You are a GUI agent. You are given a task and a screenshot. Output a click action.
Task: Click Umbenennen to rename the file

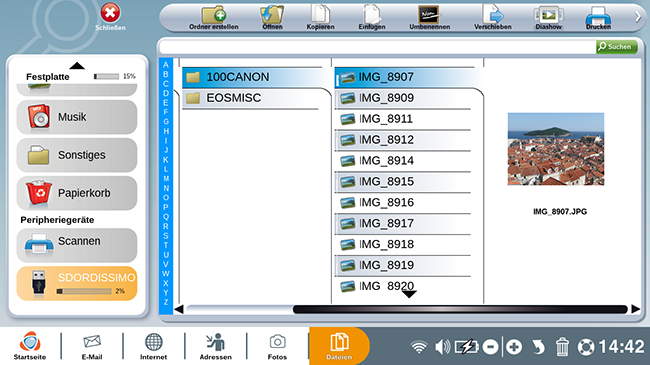pyautogui.click(x=429, y=18)
